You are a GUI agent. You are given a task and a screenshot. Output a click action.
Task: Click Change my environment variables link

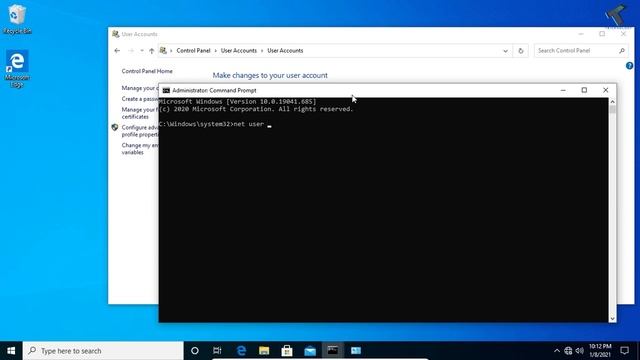click(140, 149)
